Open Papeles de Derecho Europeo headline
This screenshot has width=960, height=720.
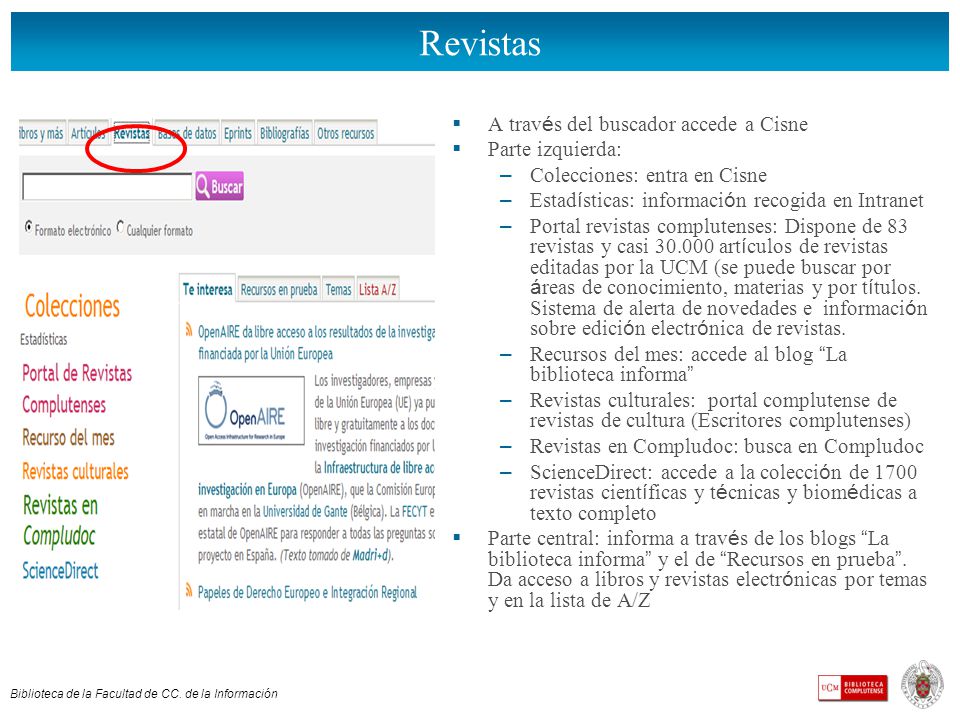307,593
